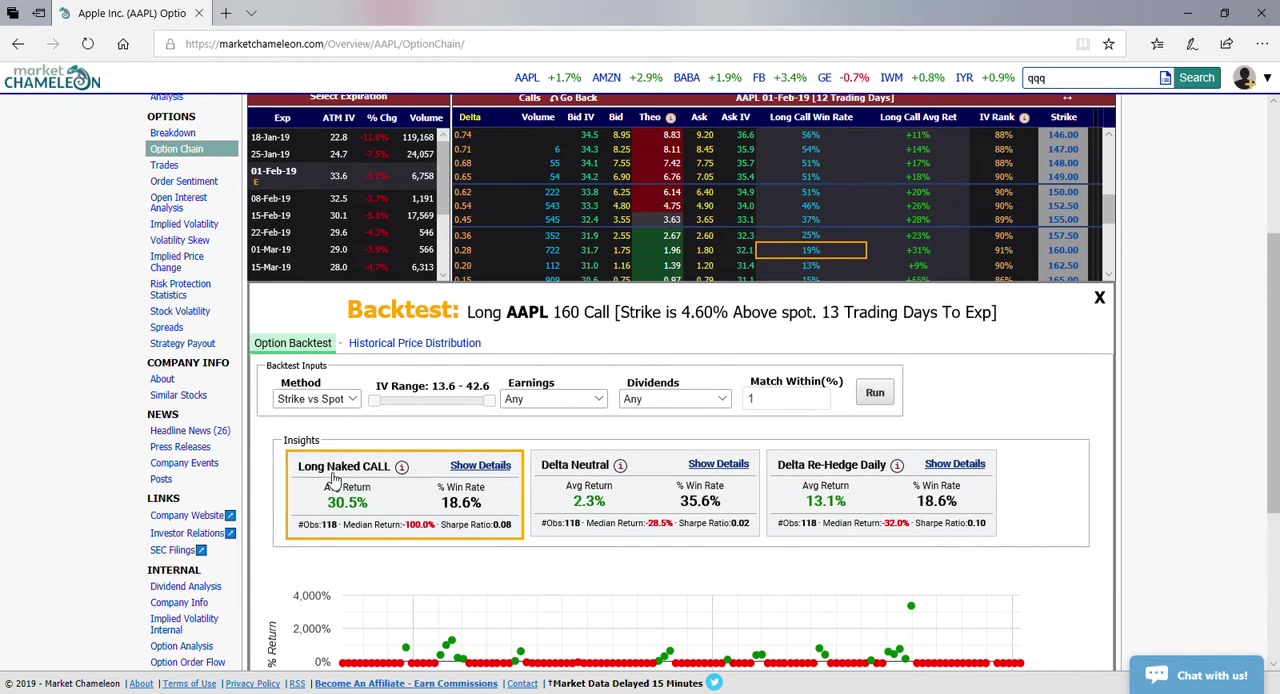Select the 22-Feb-19 expiration row

271,232
